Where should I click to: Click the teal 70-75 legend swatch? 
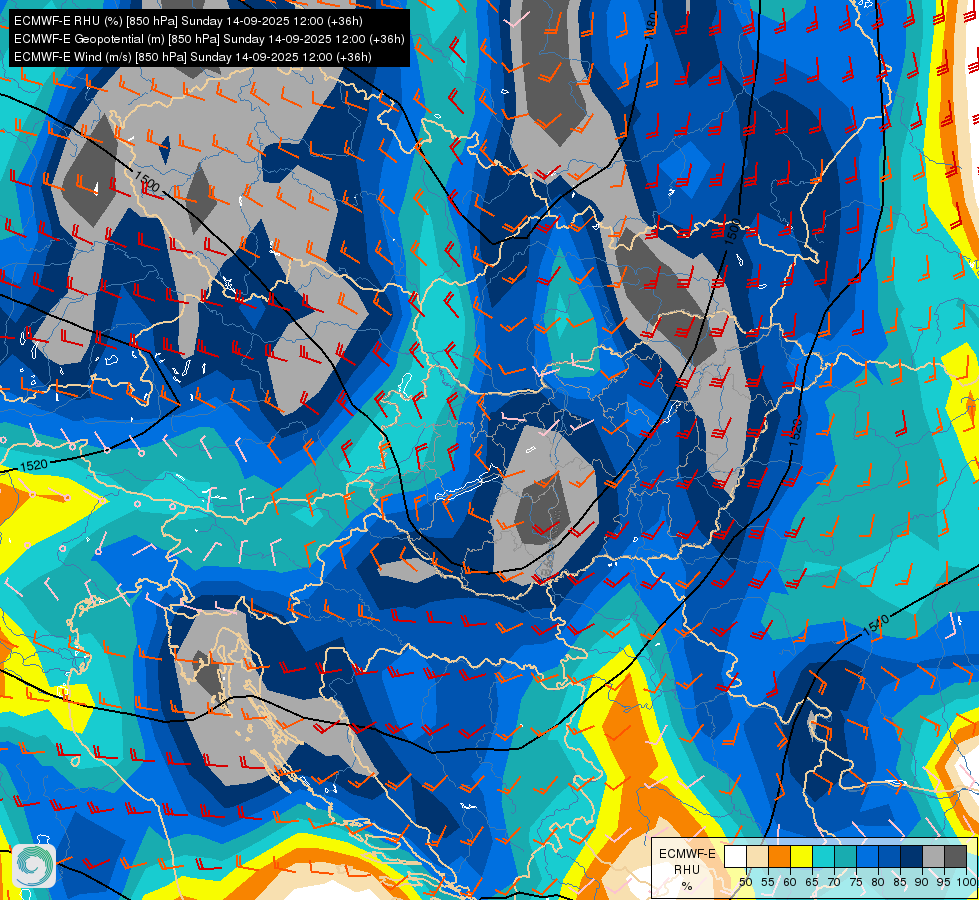click(x=845, y=856)
